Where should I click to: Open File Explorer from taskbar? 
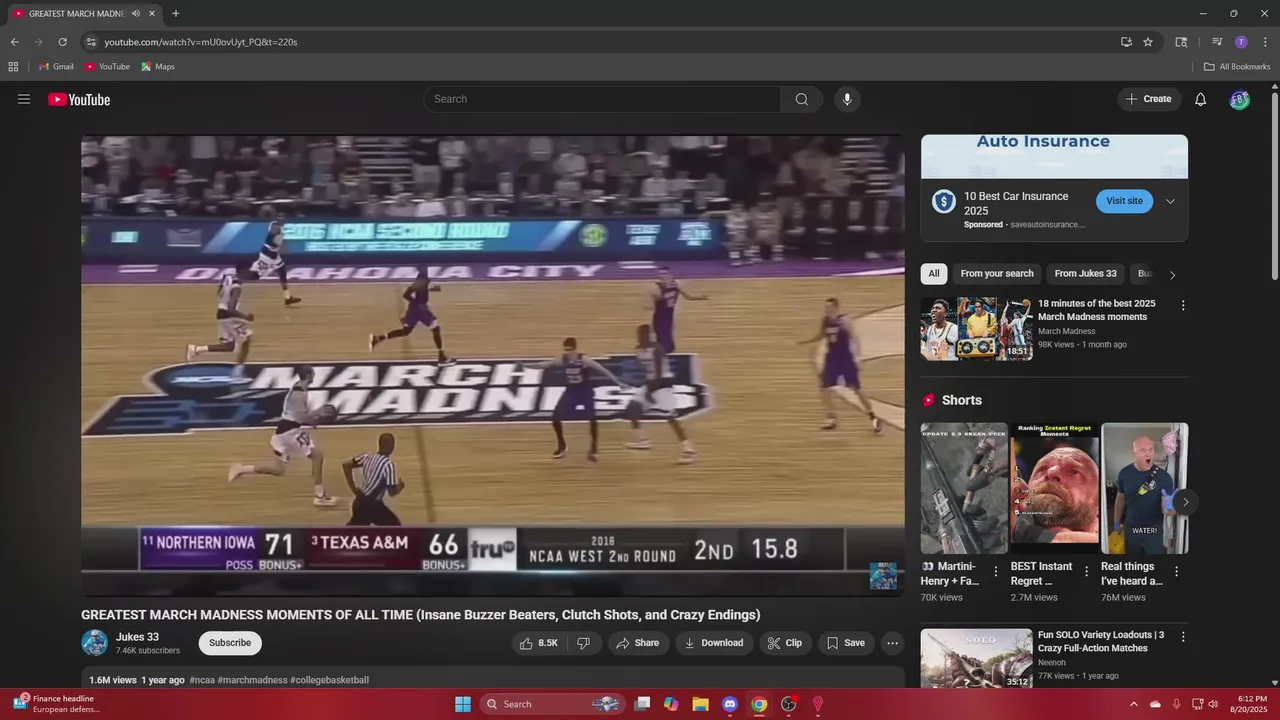click(x=700, y=704)
